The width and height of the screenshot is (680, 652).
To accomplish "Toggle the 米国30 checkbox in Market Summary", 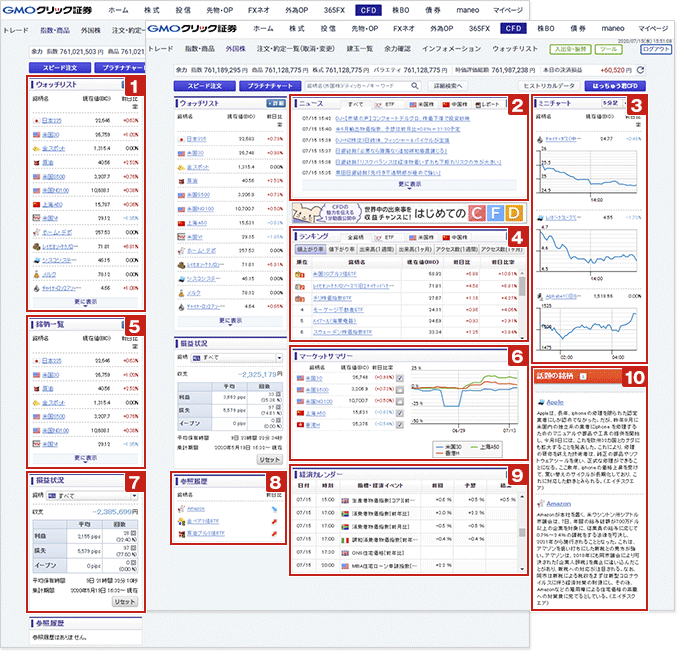I will pos(399,379).
